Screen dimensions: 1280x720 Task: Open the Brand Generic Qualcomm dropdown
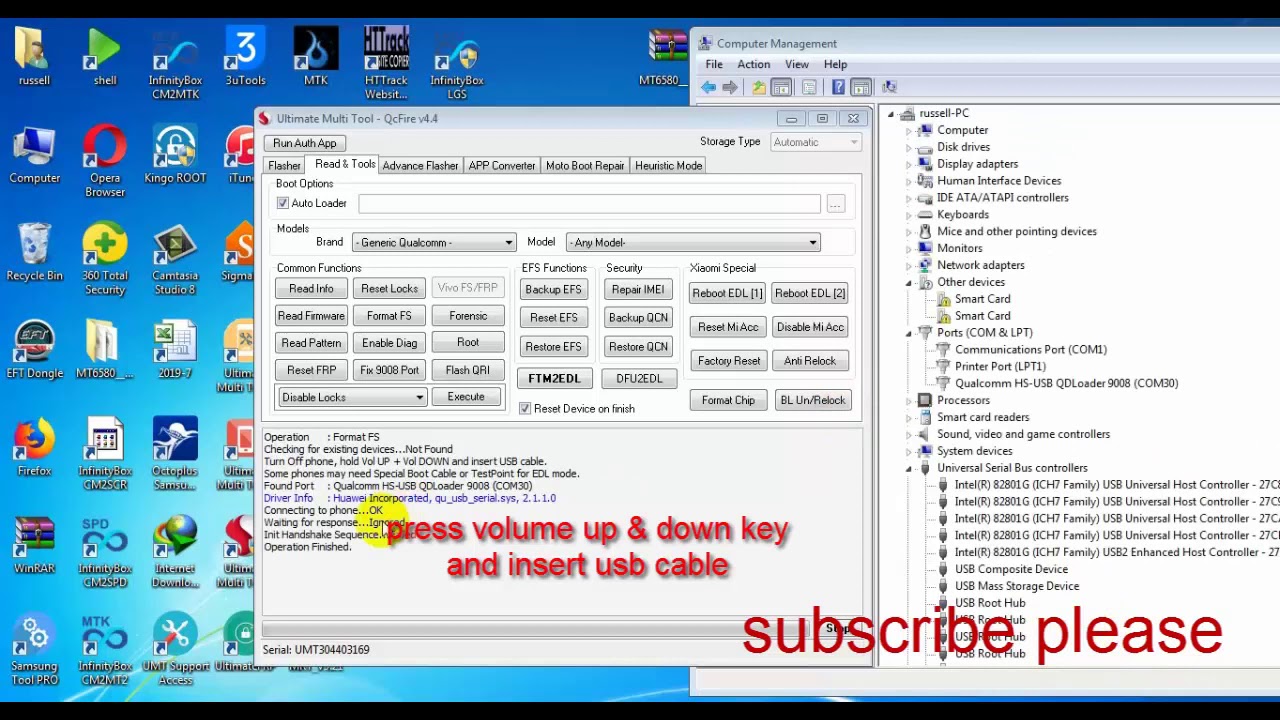(433, 242)
